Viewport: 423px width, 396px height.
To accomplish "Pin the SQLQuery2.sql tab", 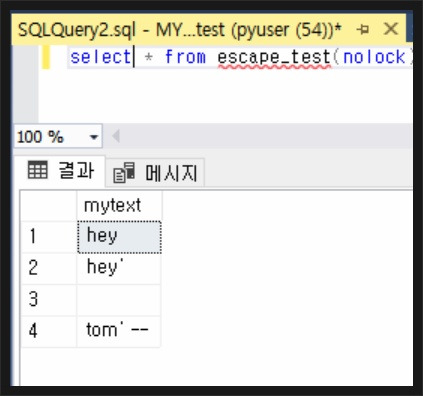I will [362, 30].
